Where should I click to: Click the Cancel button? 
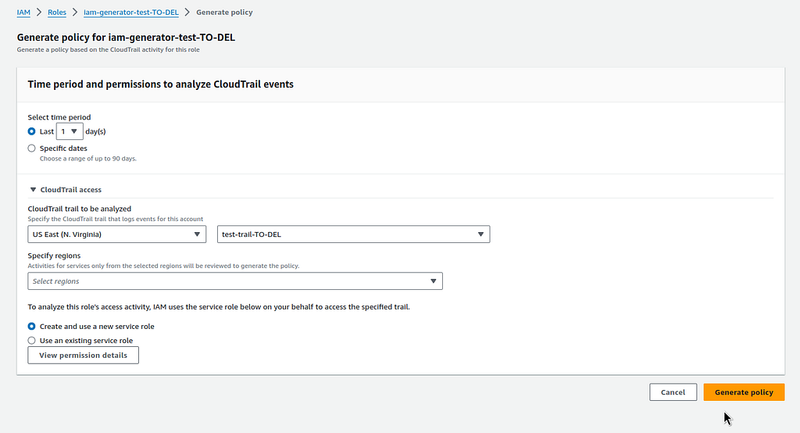click(673, 392)
